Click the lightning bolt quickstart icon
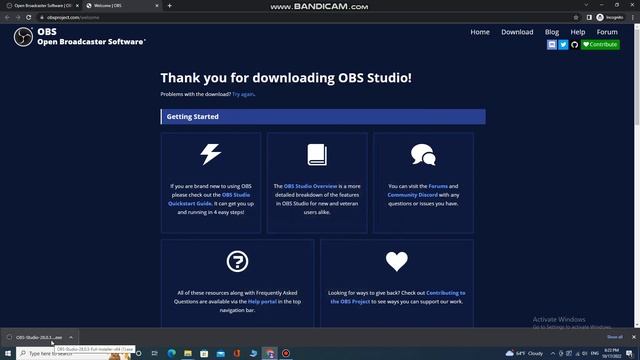 point(211,154)
